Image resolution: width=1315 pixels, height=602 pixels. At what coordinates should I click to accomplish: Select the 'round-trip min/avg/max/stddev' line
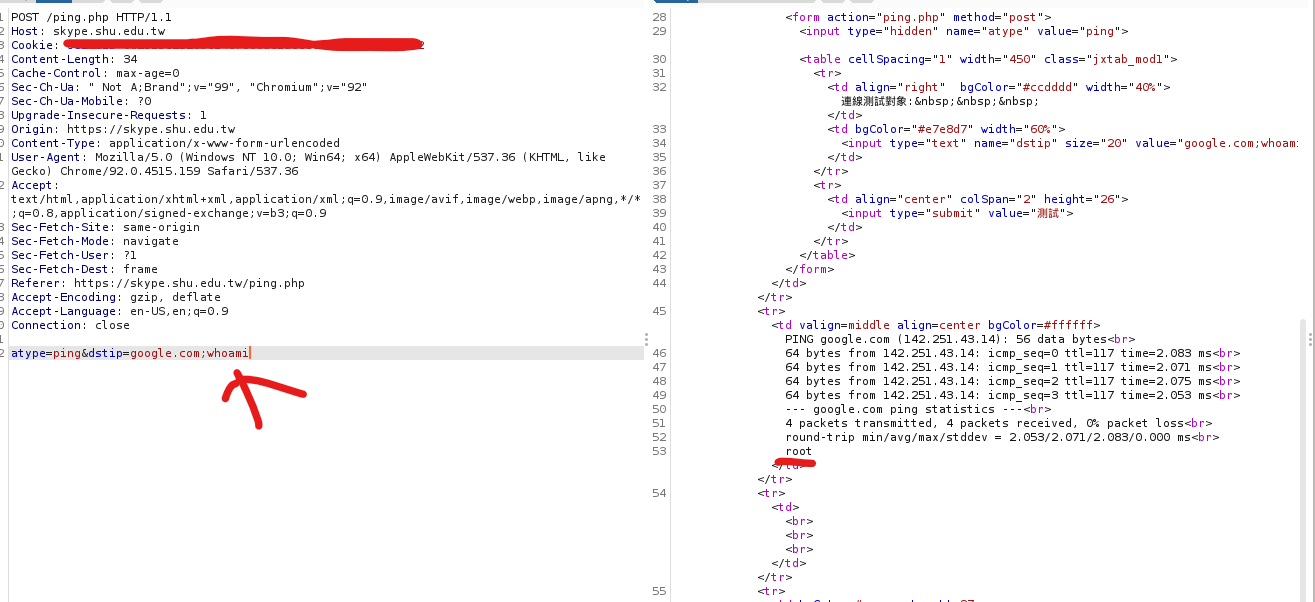pos(1002,437)
